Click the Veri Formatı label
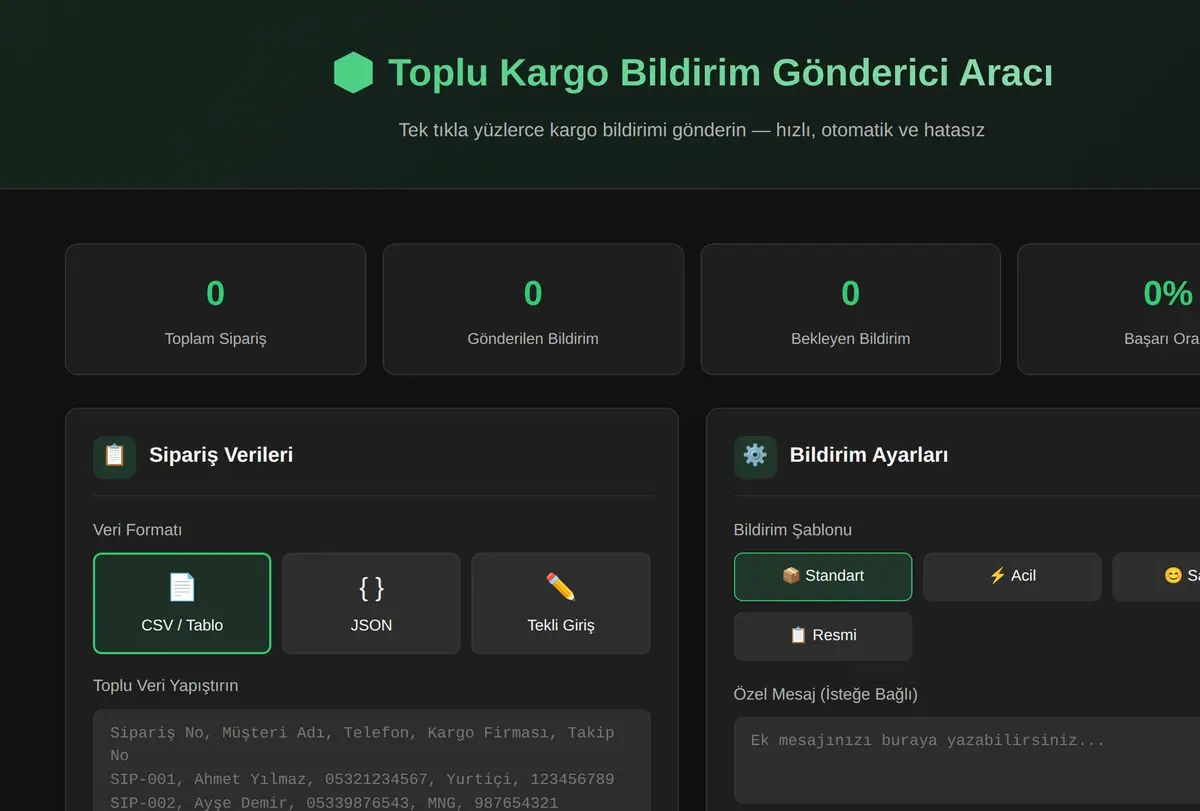Viewport: 1200px width, 811px height. coord(138,530)
